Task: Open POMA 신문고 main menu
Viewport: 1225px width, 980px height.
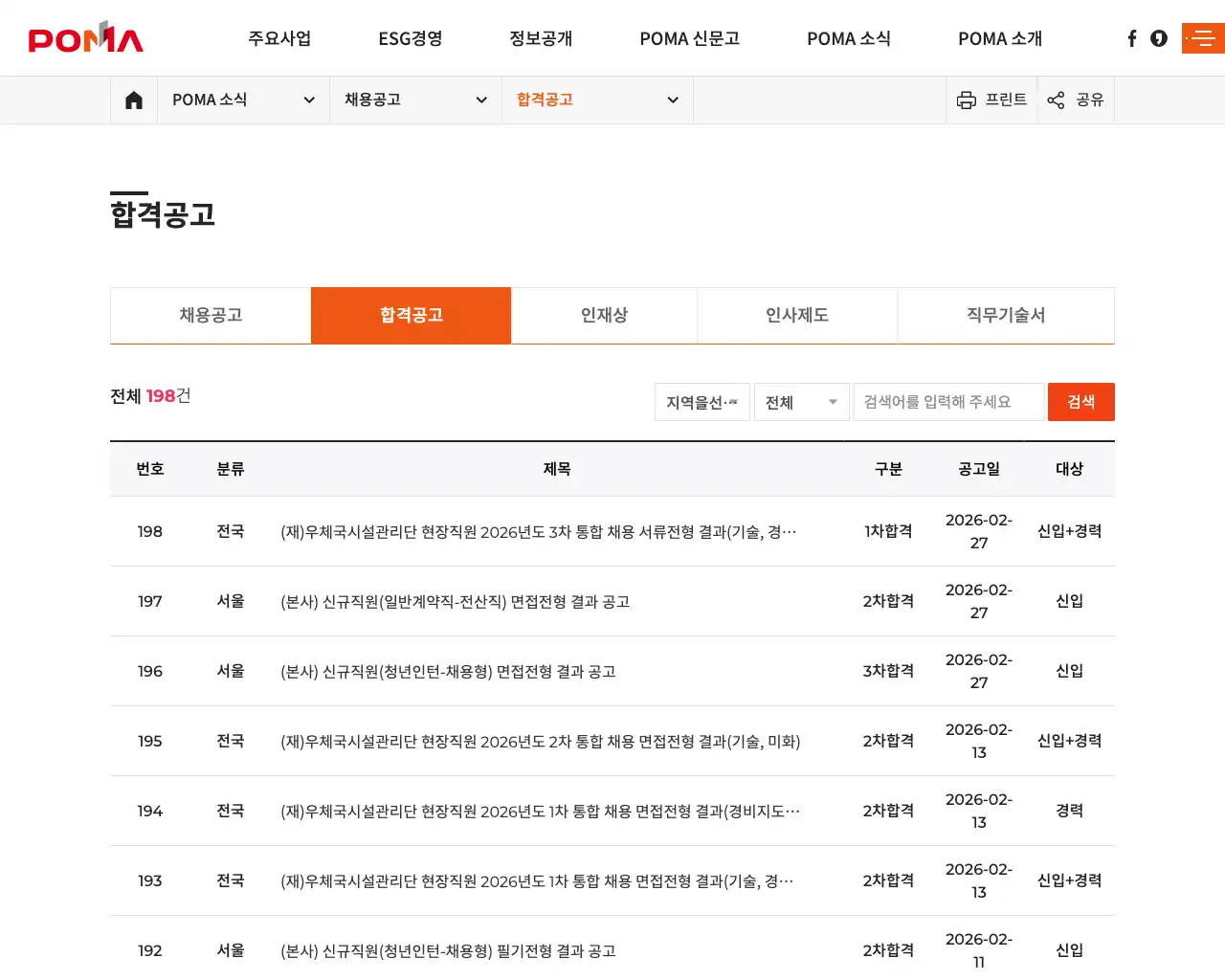Action: coord(690,38)
